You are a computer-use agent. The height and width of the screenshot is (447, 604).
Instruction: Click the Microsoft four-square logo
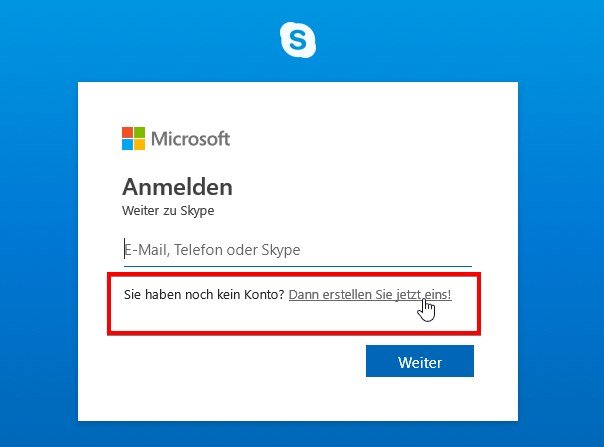click(134, 138)
